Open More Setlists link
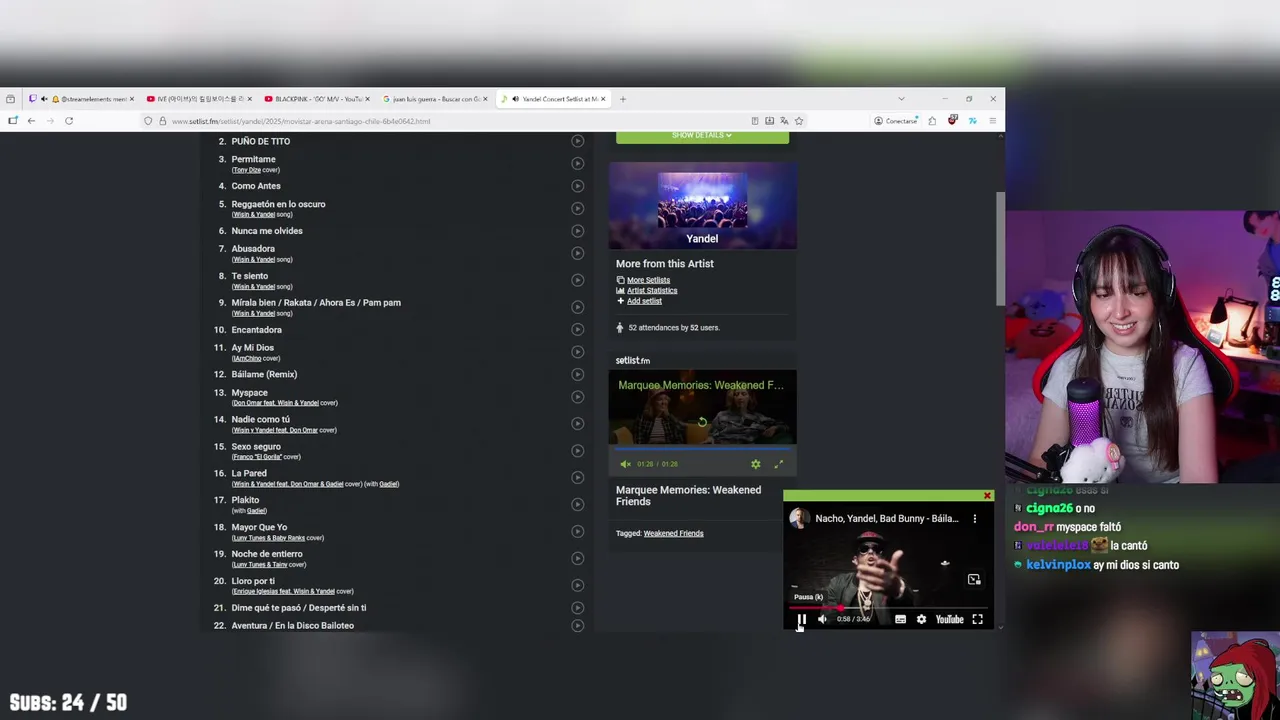This screenshot has width=1280, height=720. (x=648, y=280)
